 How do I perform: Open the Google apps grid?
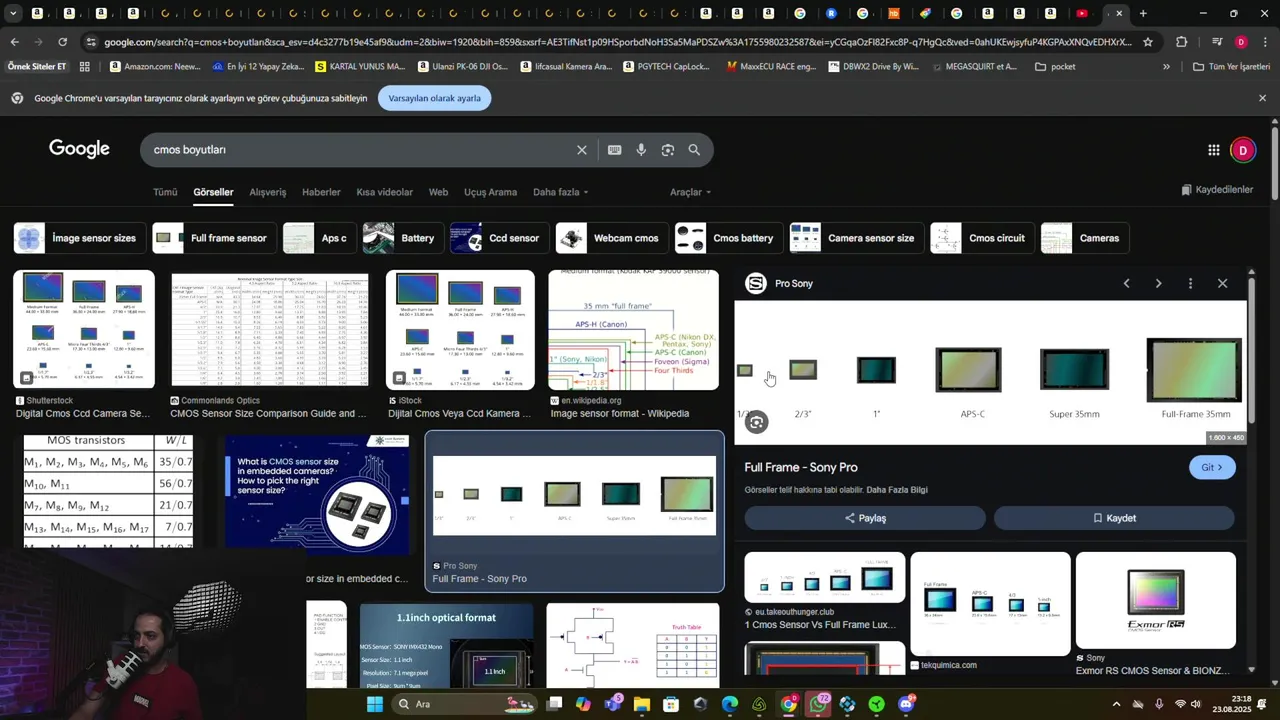point(1213,150)
